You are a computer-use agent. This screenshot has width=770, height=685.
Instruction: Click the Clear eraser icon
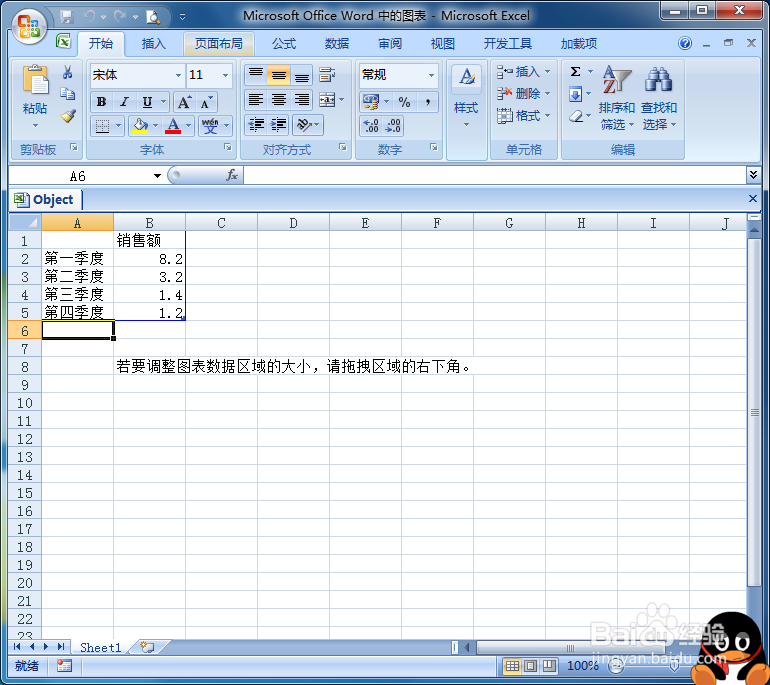(576, 116)
